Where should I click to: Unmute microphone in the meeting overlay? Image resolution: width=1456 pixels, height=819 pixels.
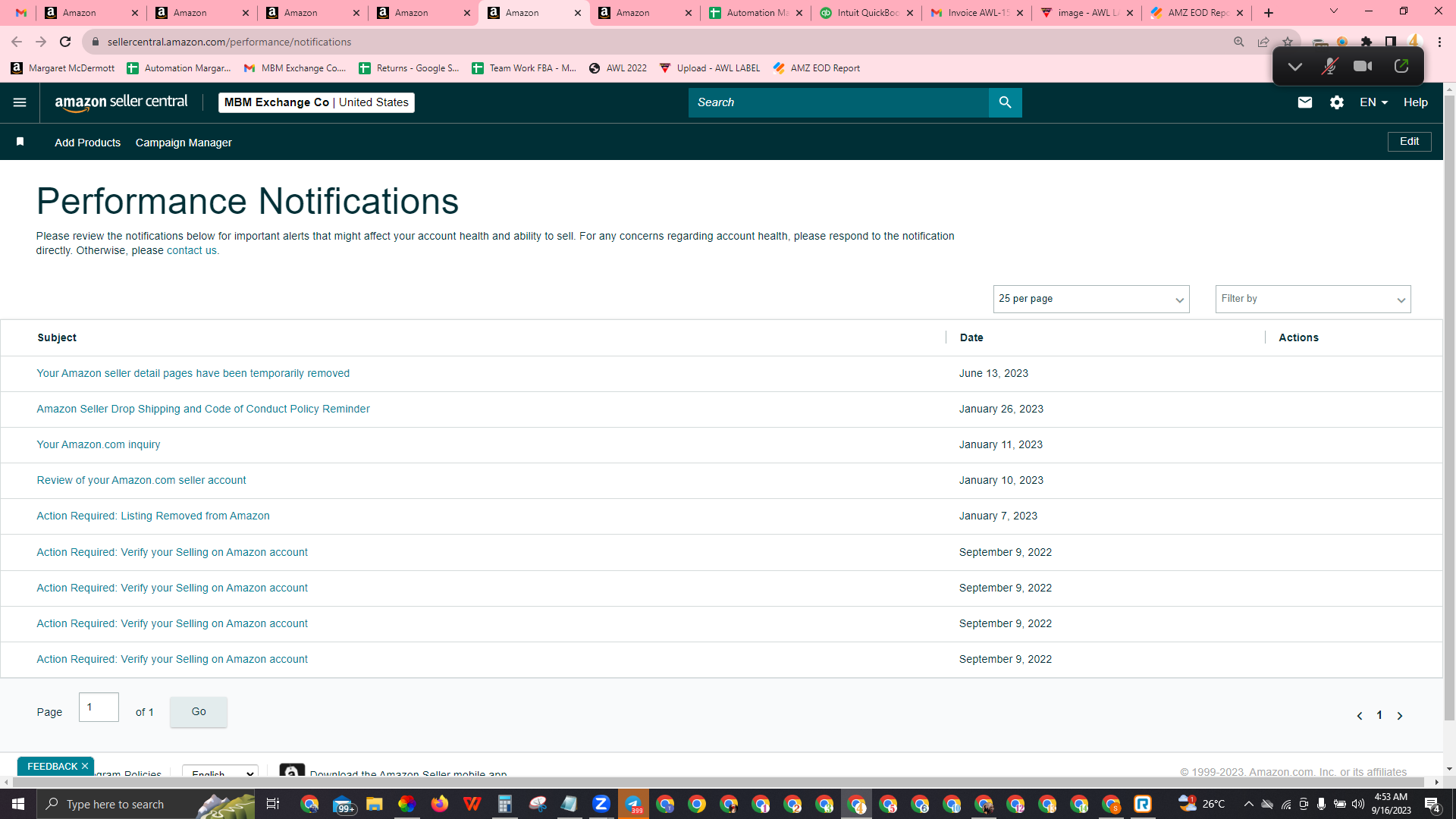[x=1329, y=67]
